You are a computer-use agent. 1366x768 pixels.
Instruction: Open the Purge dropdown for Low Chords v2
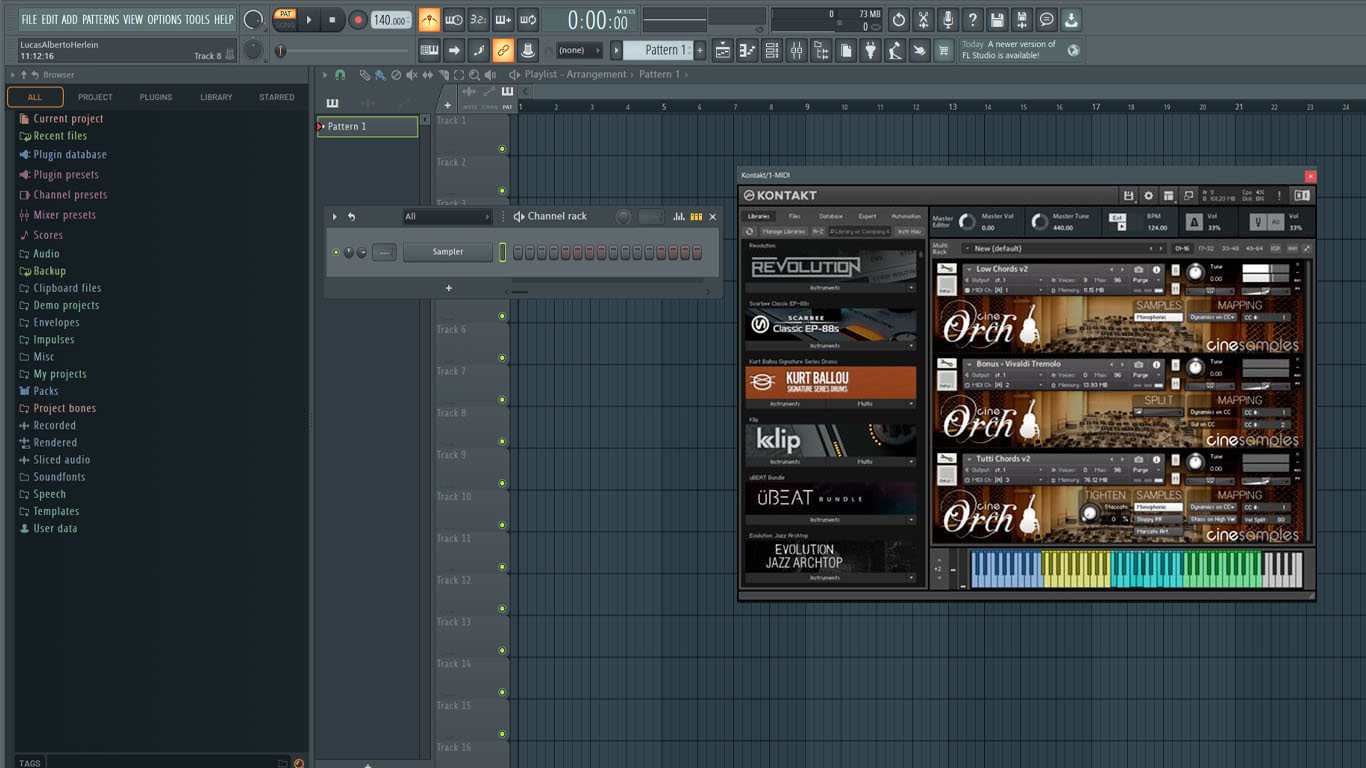click(x=1146, y=280)
